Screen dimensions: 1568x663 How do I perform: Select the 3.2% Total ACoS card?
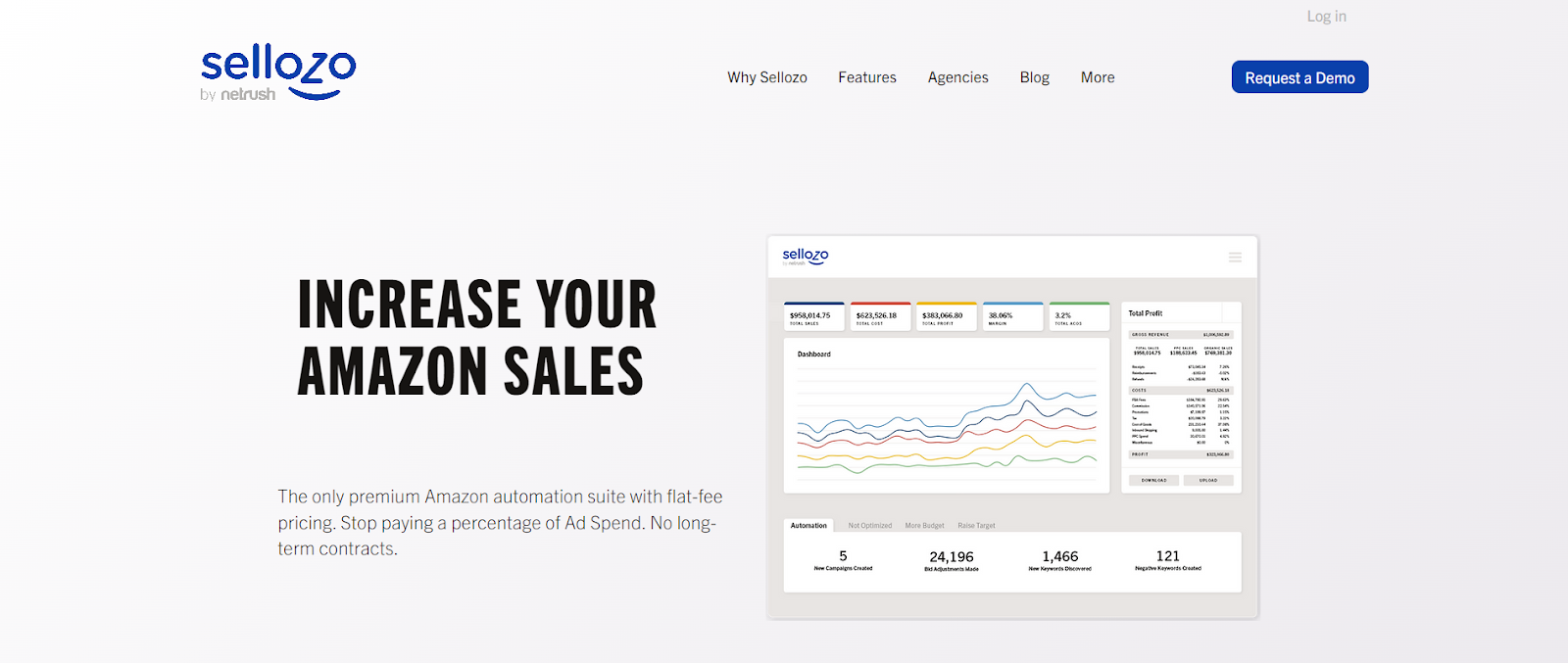(1079, 316)
